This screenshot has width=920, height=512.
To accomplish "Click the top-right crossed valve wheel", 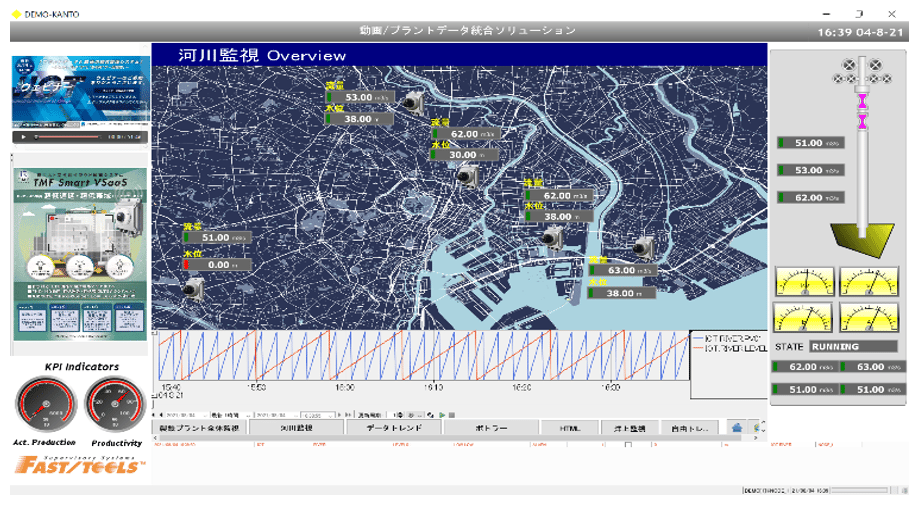I will (x=875, y=65).
